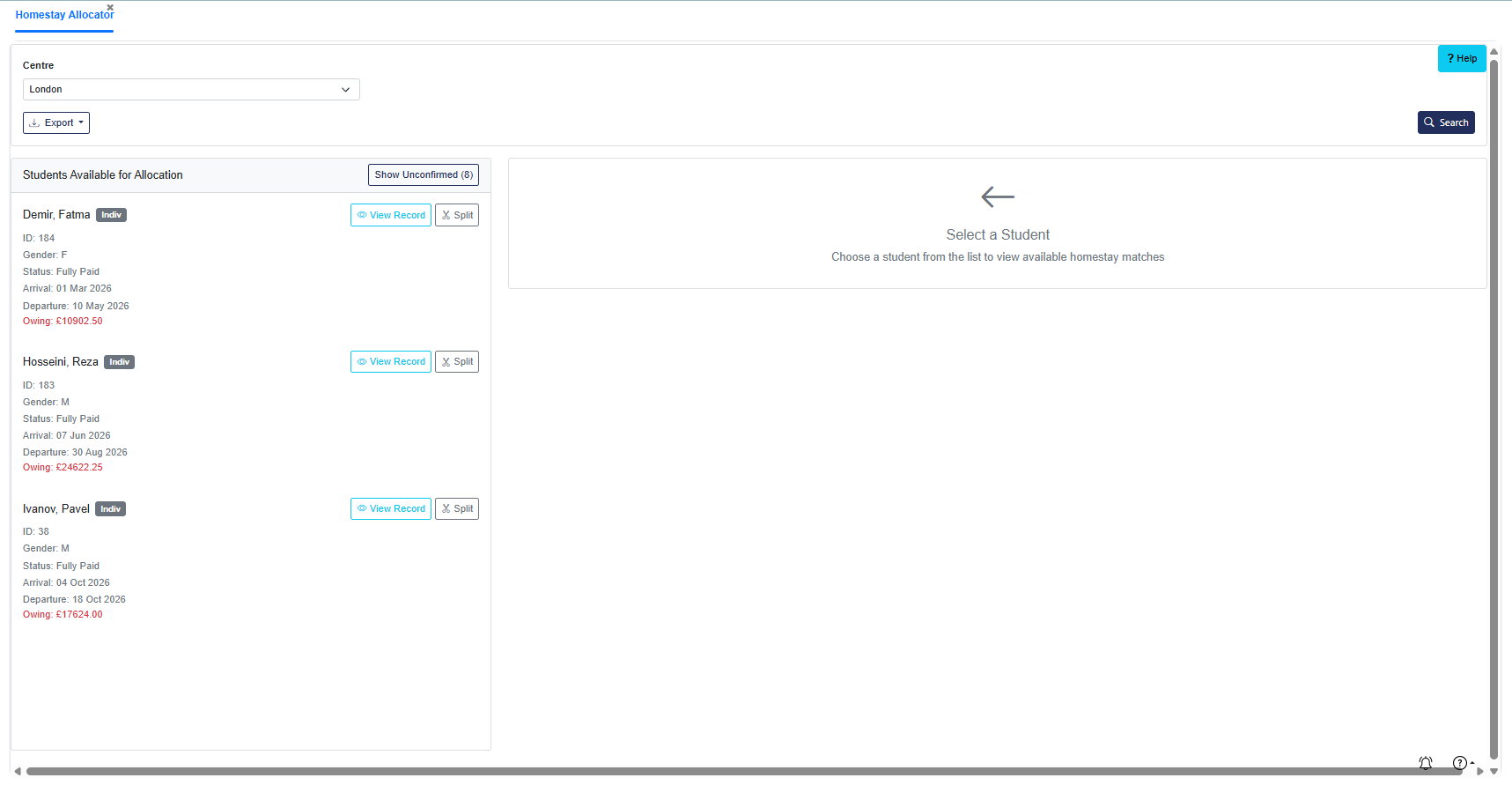View record for Ivanov, Pavel
Viewport: 1512px width, 800px height.
[x=391, y=508]
